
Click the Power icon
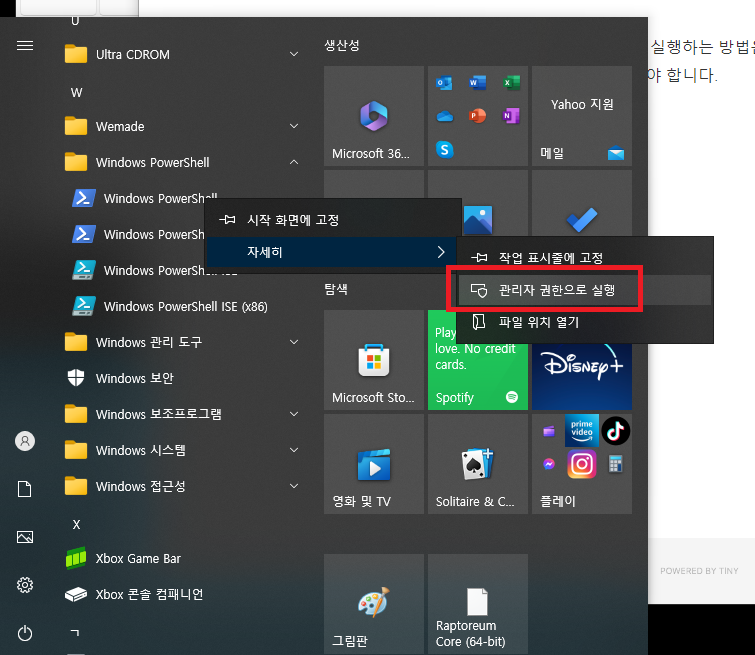click(25, 633)
